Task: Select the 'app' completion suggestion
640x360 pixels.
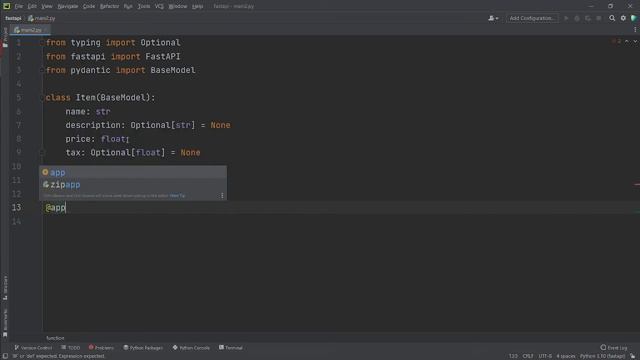Action: coord(133,172)
